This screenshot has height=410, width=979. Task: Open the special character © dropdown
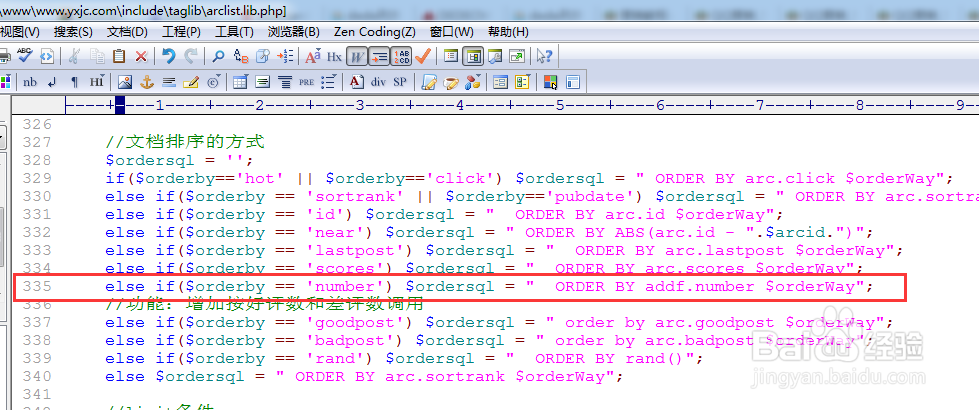tap(213, 82)
